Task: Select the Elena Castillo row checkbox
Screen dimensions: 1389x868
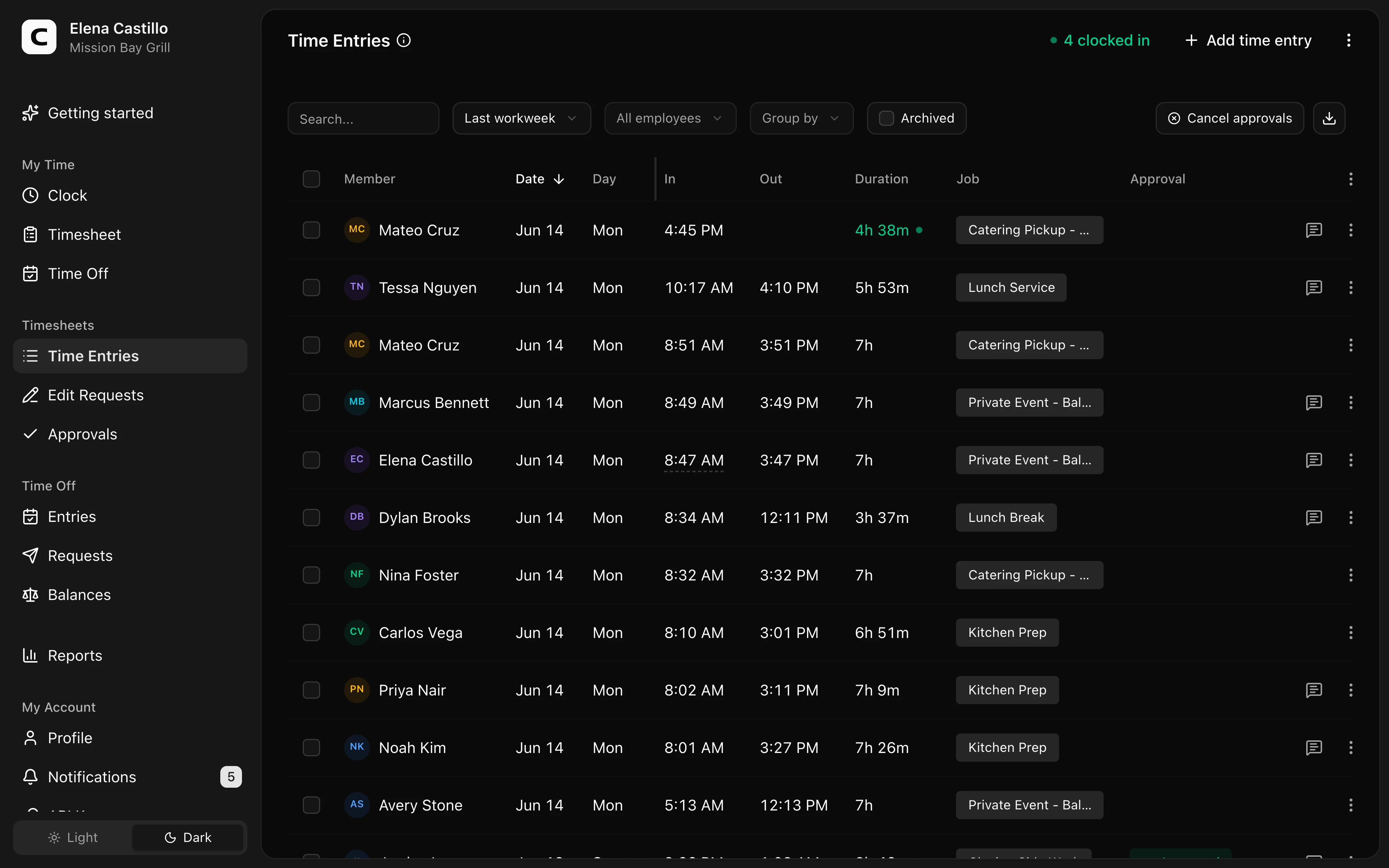Action: pos(311,460)
